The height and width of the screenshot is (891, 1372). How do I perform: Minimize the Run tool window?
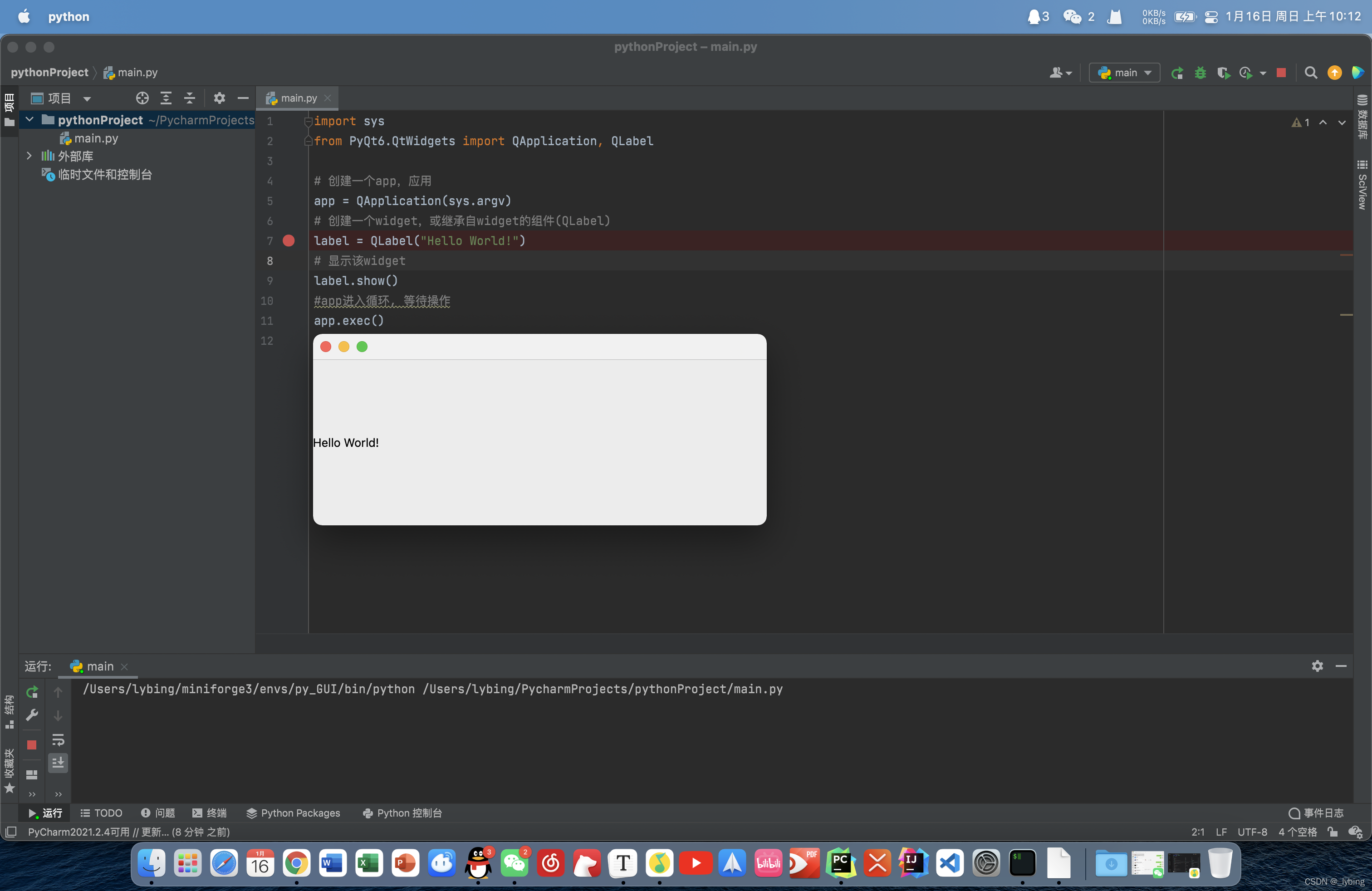pyautogui.click(x=1341, y=666)
